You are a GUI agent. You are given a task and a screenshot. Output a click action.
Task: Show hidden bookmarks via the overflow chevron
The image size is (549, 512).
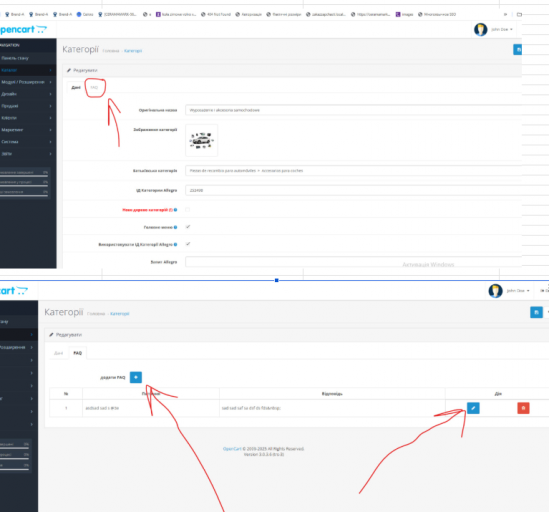tap(505, 14)
